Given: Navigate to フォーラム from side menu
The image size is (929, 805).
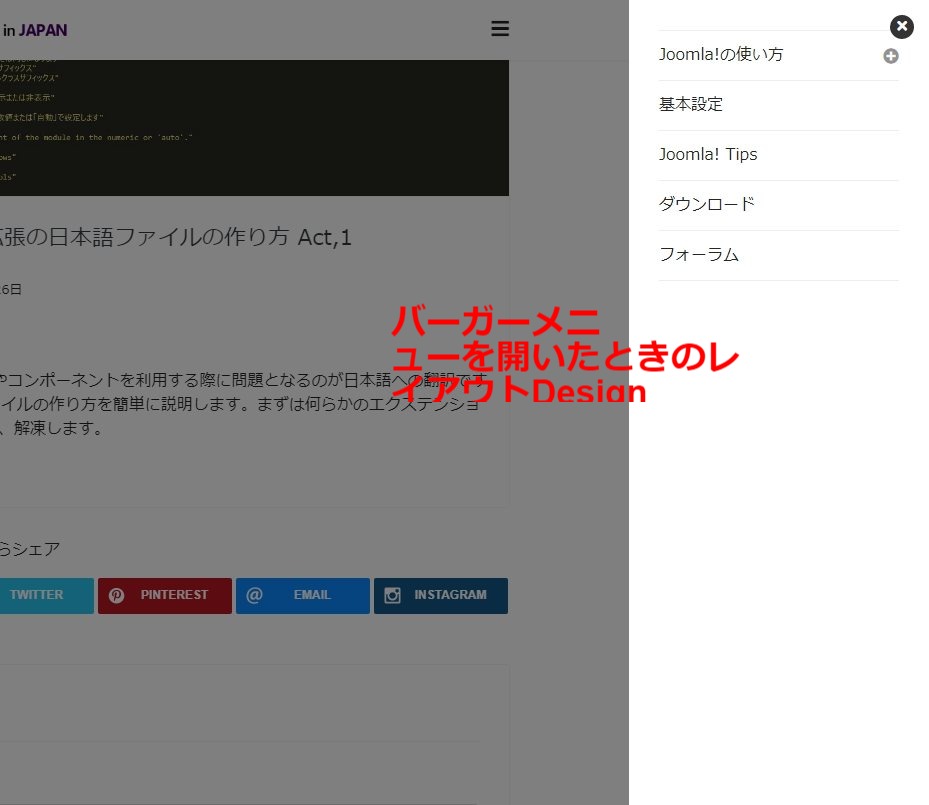Looking at the screenshot, I should 698,255.
